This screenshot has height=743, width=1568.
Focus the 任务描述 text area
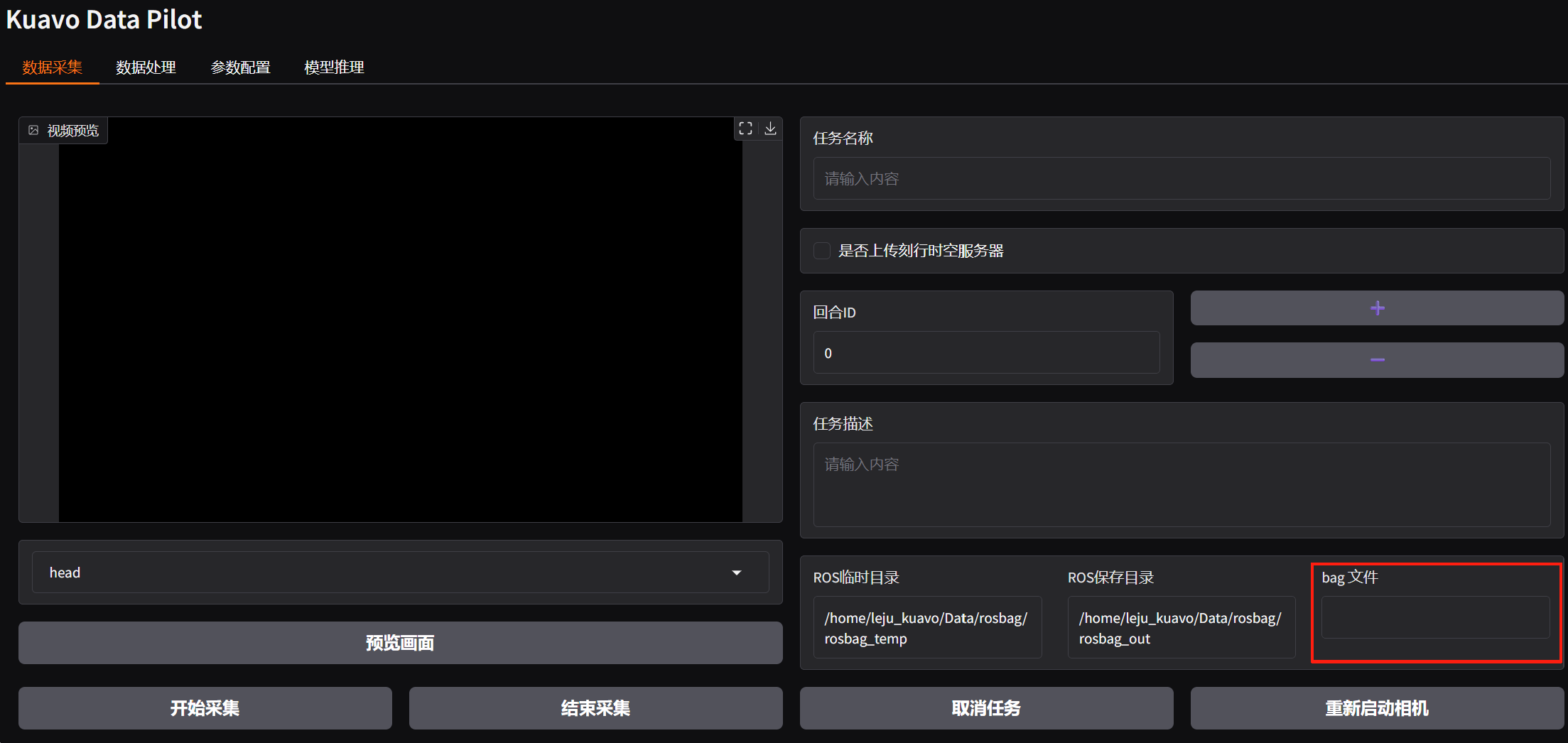coord(1182,484)
